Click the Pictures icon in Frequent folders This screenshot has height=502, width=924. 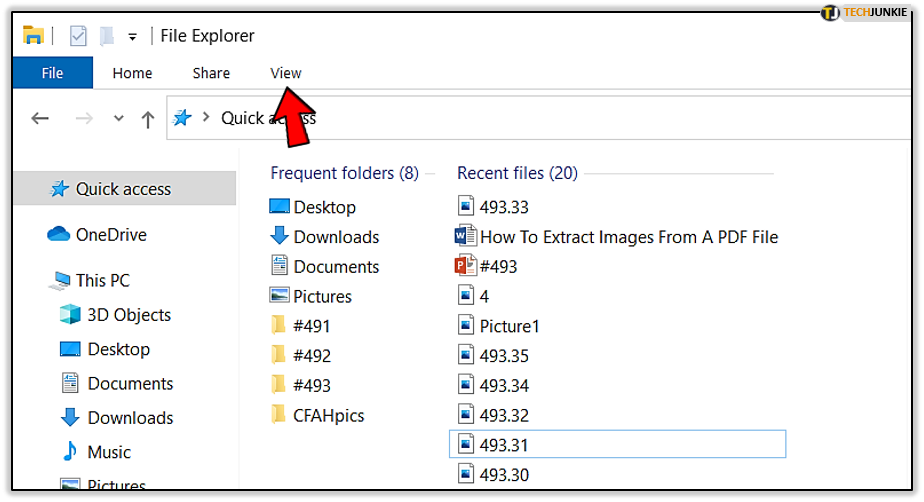279,295
